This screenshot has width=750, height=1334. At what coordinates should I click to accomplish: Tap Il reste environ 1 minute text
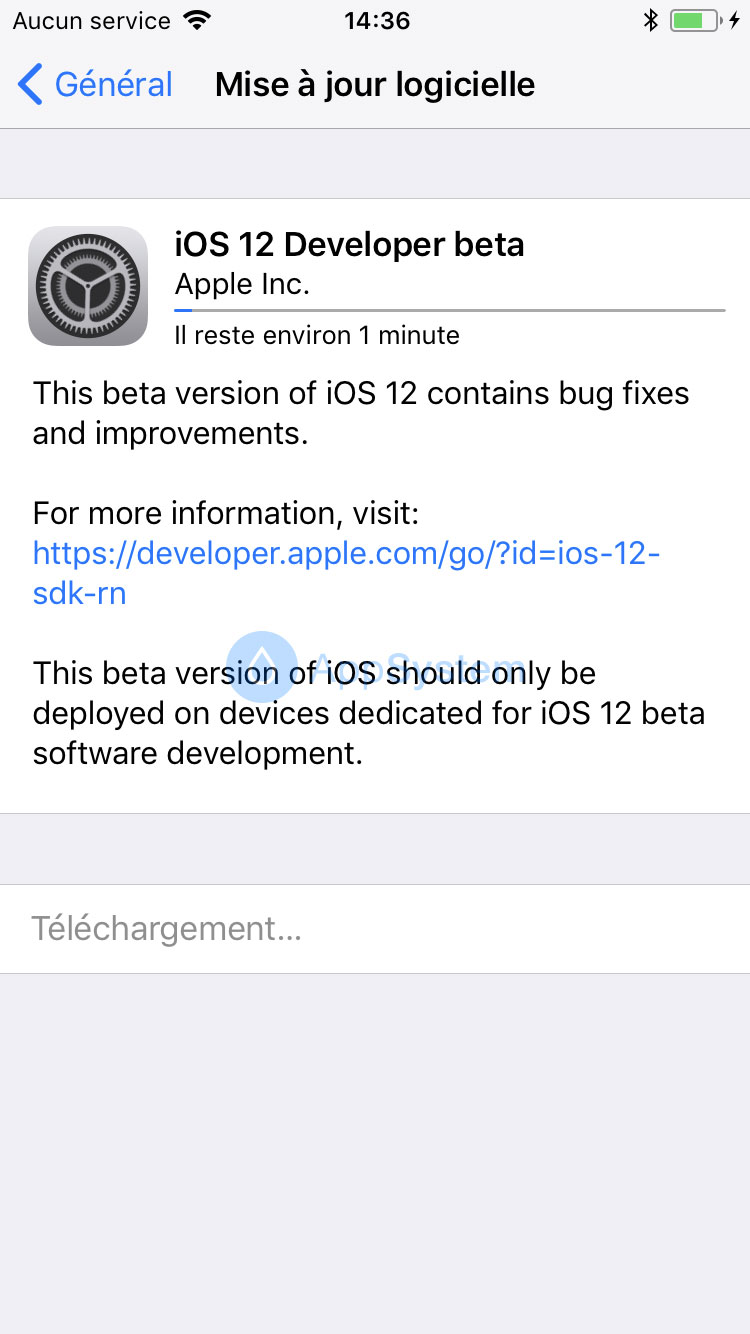click(317, 335)
